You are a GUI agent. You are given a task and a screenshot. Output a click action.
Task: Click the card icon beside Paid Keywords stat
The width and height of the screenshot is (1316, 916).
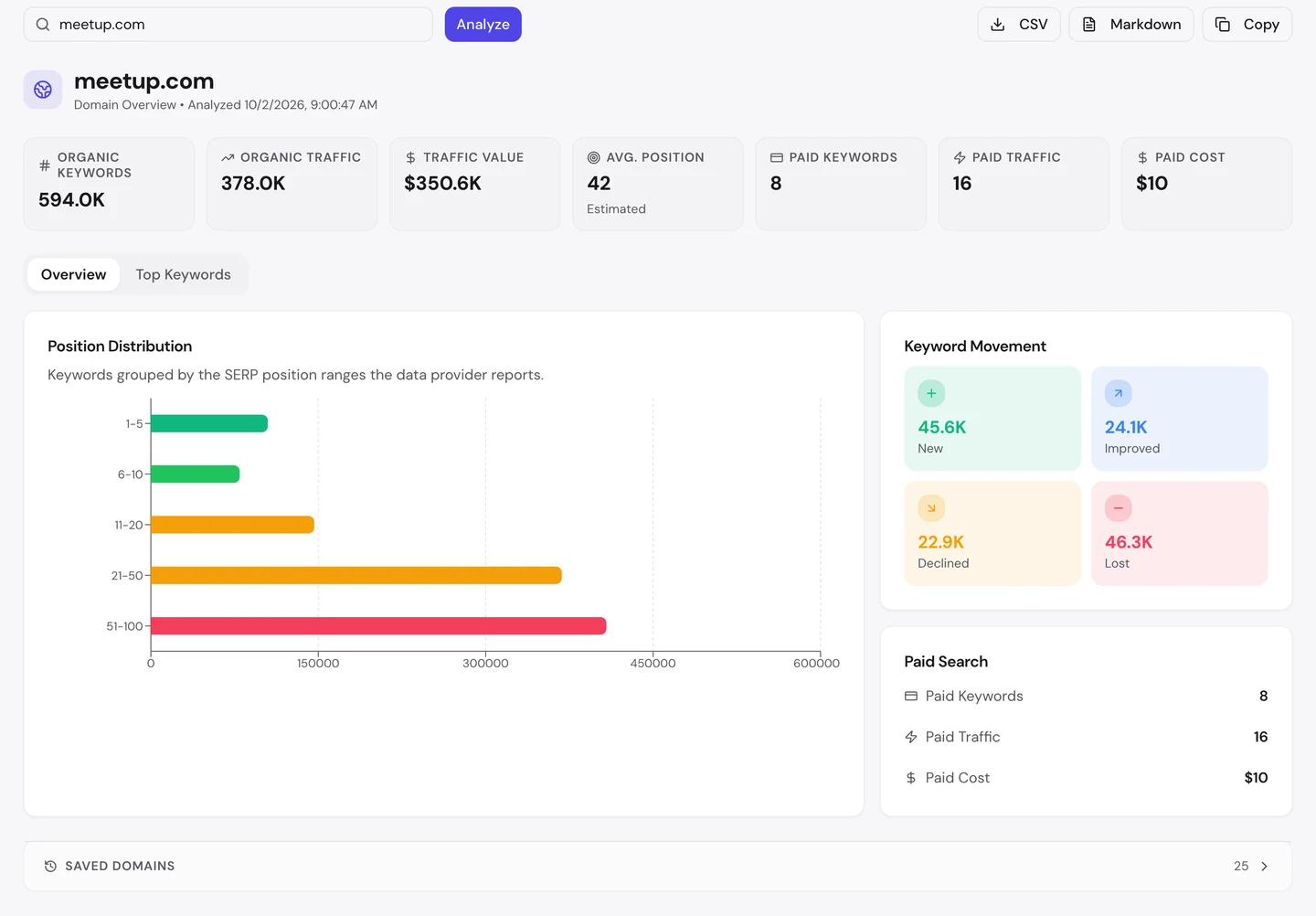pyautogui.click(x=777, y=158)
